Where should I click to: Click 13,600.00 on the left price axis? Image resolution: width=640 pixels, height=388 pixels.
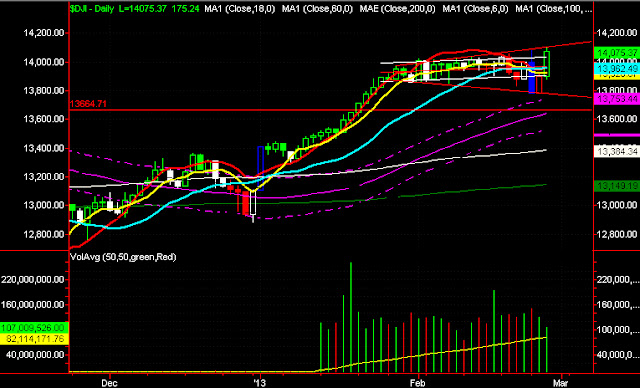44,119
